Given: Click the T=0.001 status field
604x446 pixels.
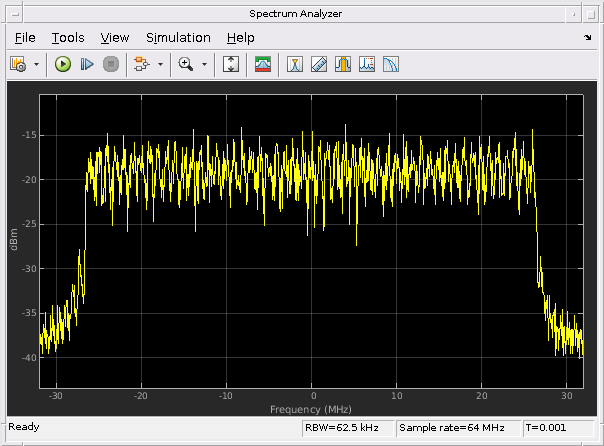Looking at the screenshot, I should tap(558, 428).
